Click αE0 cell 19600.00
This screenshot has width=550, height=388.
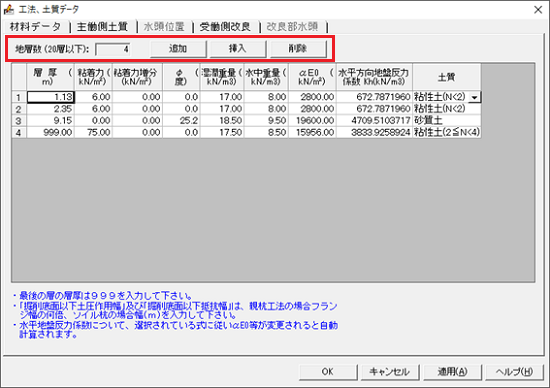coord(312,121)
